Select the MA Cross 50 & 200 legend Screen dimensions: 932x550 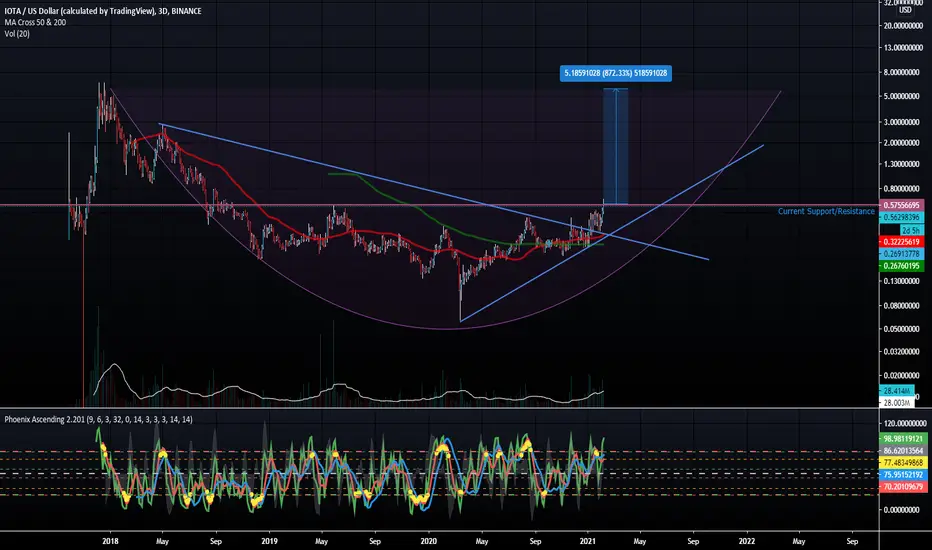pyautogui.click(x=35, y=22)
